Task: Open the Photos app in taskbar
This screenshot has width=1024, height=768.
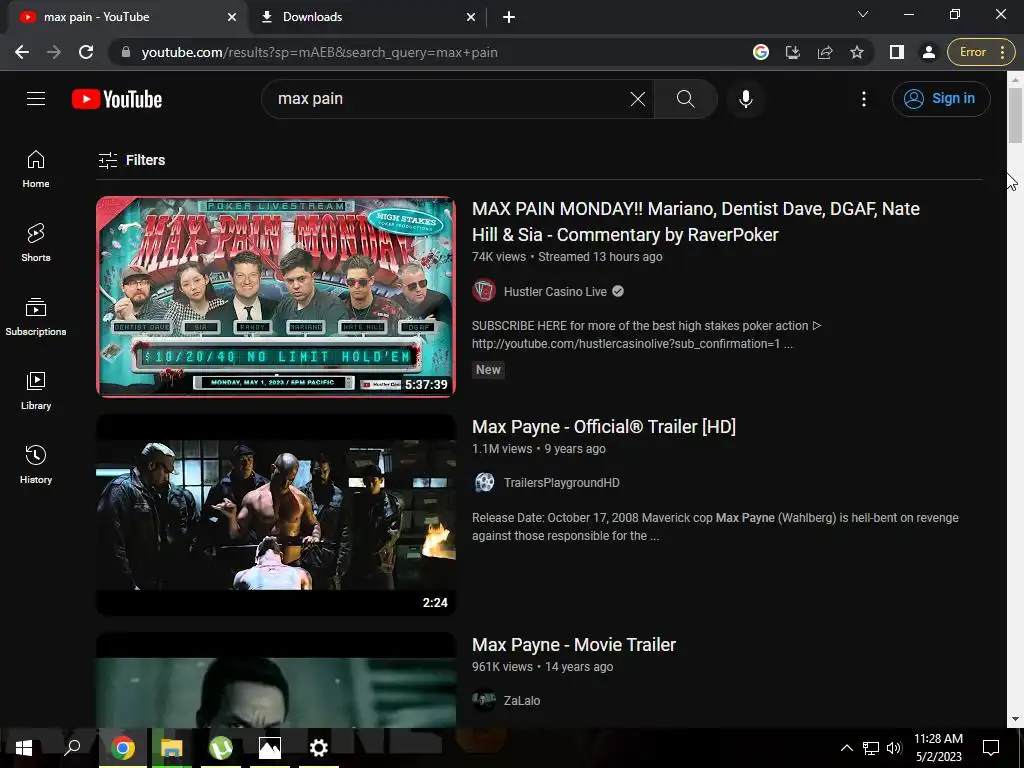Action: coord(270,748)
